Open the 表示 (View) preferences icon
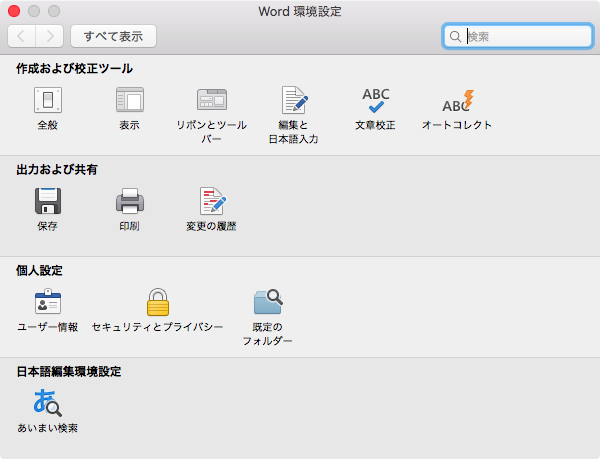Screen dimensions: 600x459 (x=130, y=100)
